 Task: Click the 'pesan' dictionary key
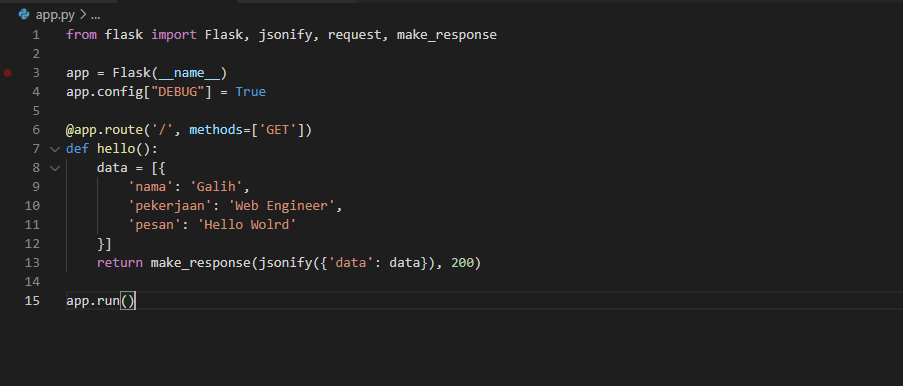coord(154,225)
